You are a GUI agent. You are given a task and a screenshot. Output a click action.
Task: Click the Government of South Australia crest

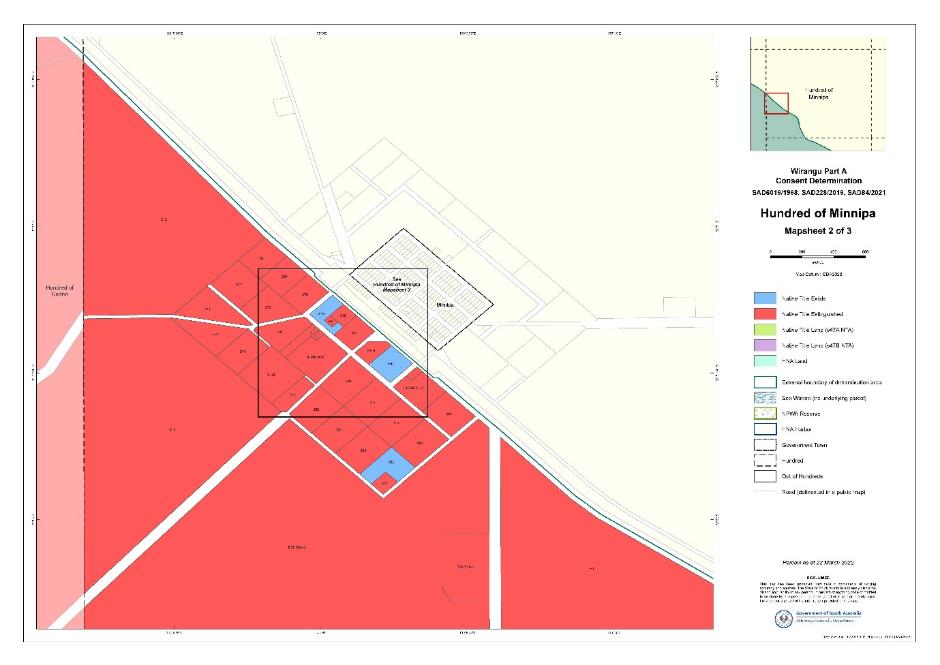[x=784, y=619]
